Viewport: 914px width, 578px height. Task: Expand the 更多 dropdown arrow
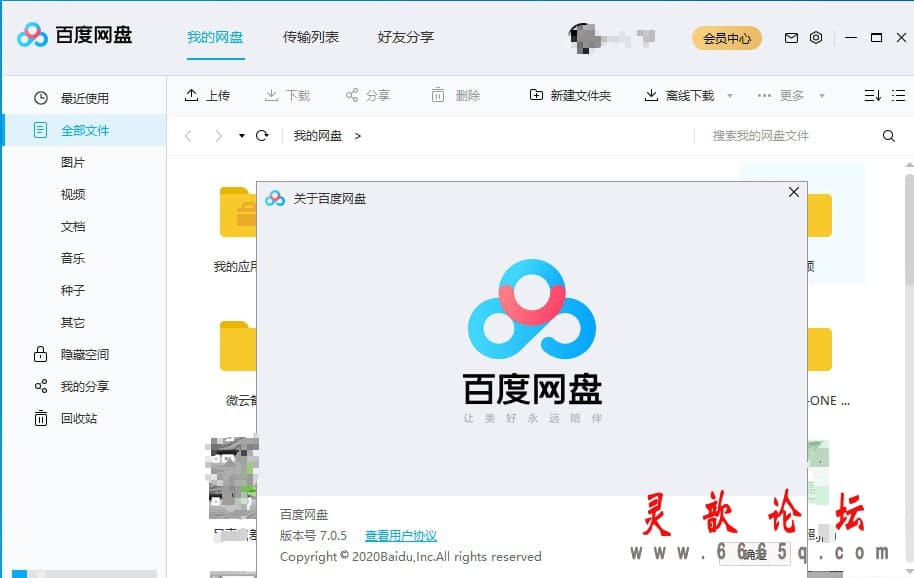[x=822, y=96]
